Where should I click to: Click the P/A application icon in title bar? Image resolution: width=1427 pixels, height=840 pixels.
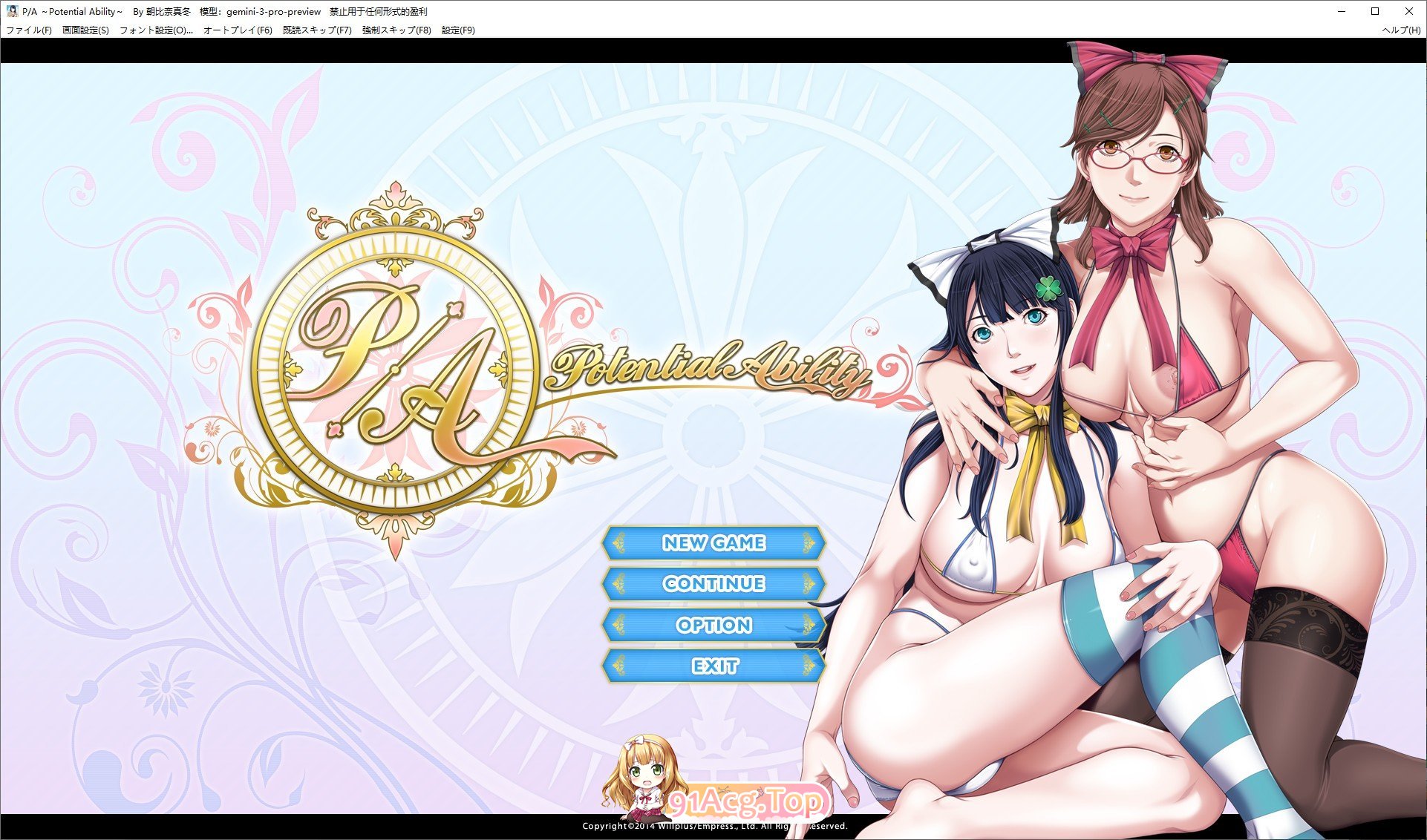[x=11, y=11]
